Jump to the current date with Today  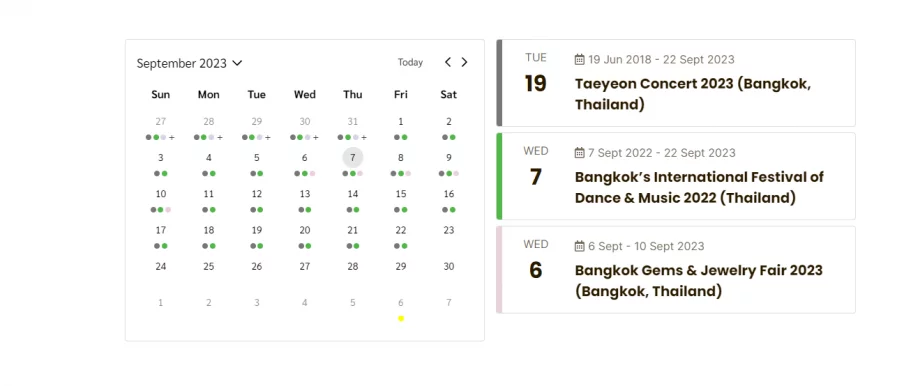click(410, 62)
